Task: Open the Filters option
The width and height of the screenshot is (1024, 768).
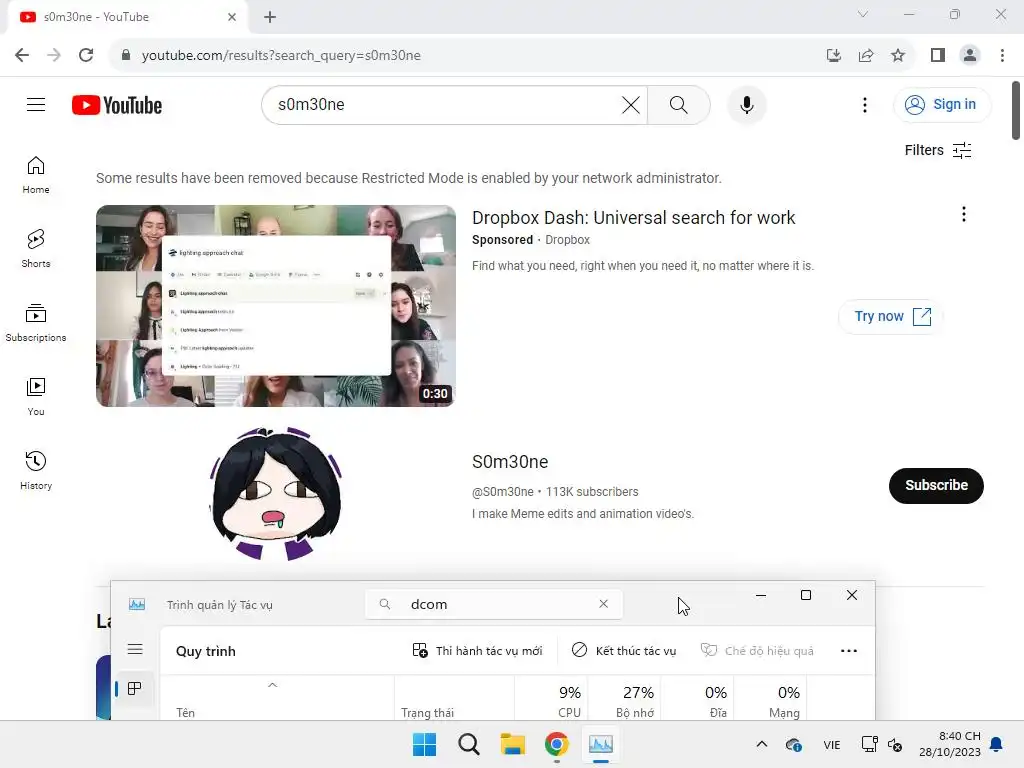Action: click(938, 150)
